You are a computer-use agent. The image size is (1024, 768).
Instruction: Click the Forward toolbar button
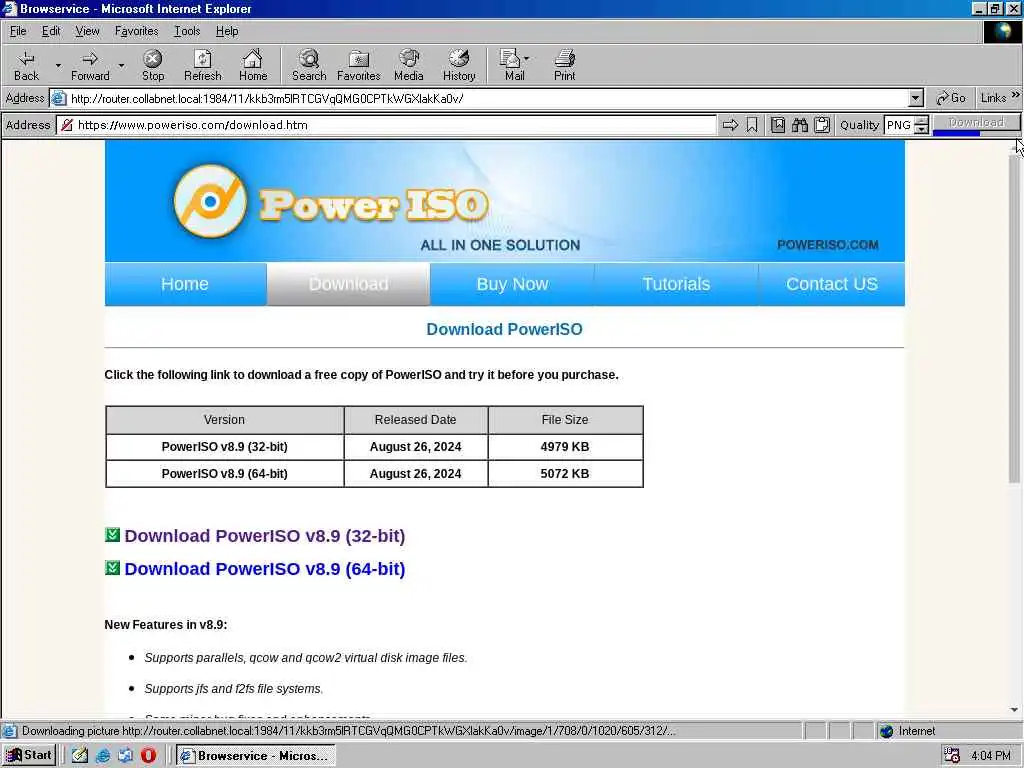click(x=90, y=65)
